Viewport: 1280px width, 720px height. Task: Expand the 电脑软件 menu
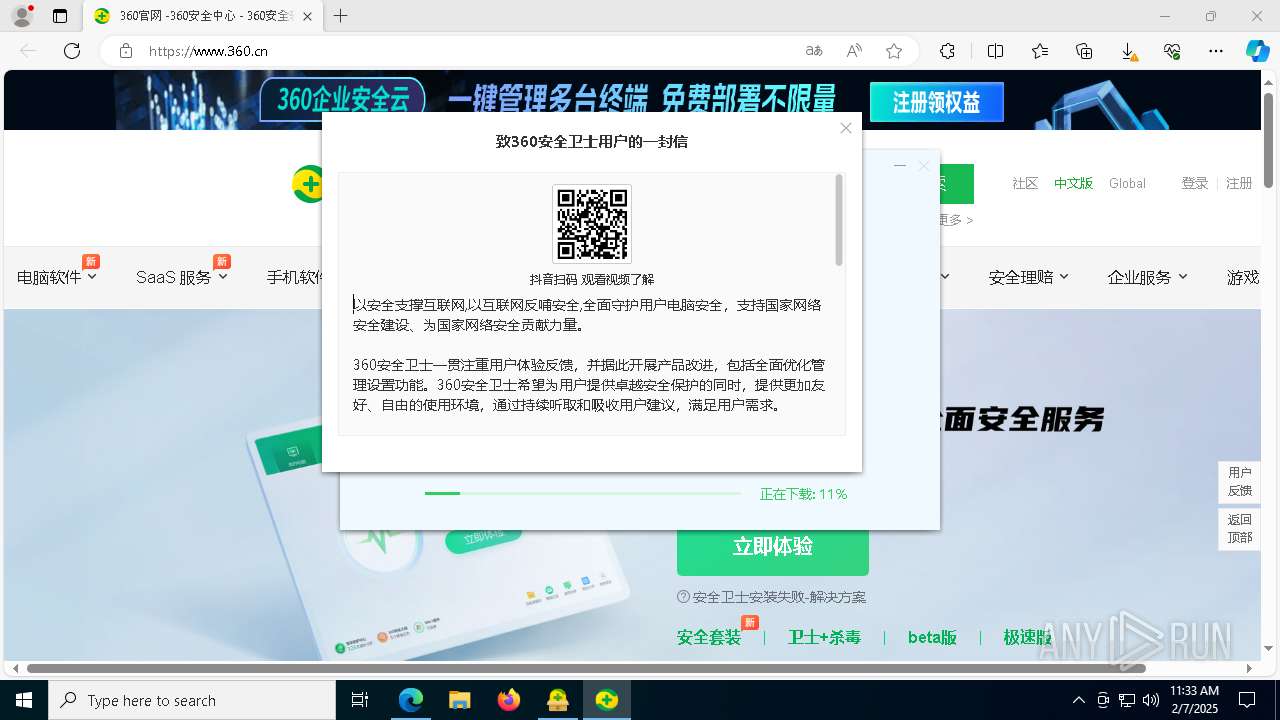pos(57,277)
